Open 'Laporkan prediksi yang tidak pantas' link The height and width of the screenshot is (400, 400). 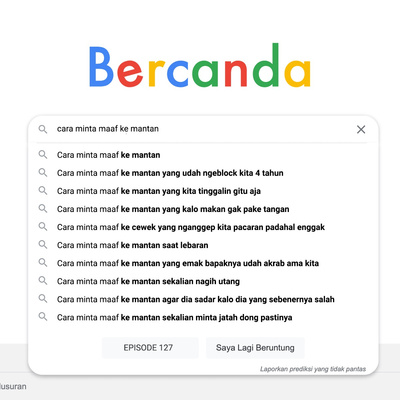313,369
